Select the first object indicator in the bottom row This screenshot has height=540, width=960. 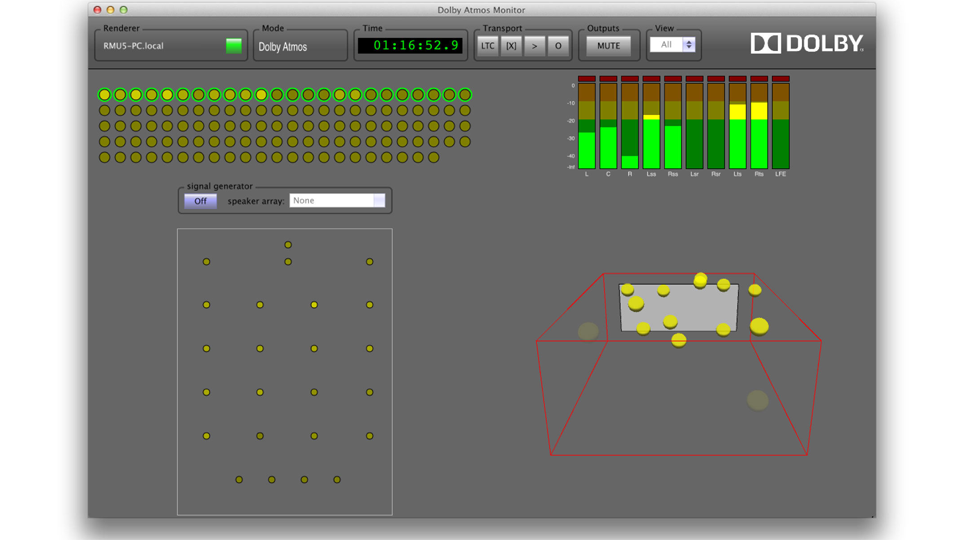point(105,157)
